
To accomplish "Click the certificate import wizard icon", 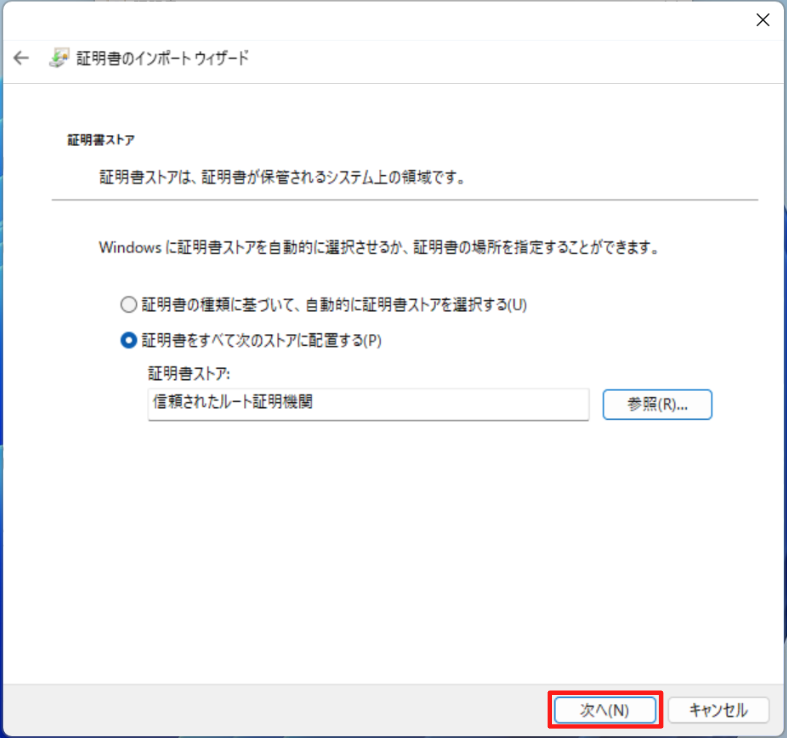I will point(59,58).
